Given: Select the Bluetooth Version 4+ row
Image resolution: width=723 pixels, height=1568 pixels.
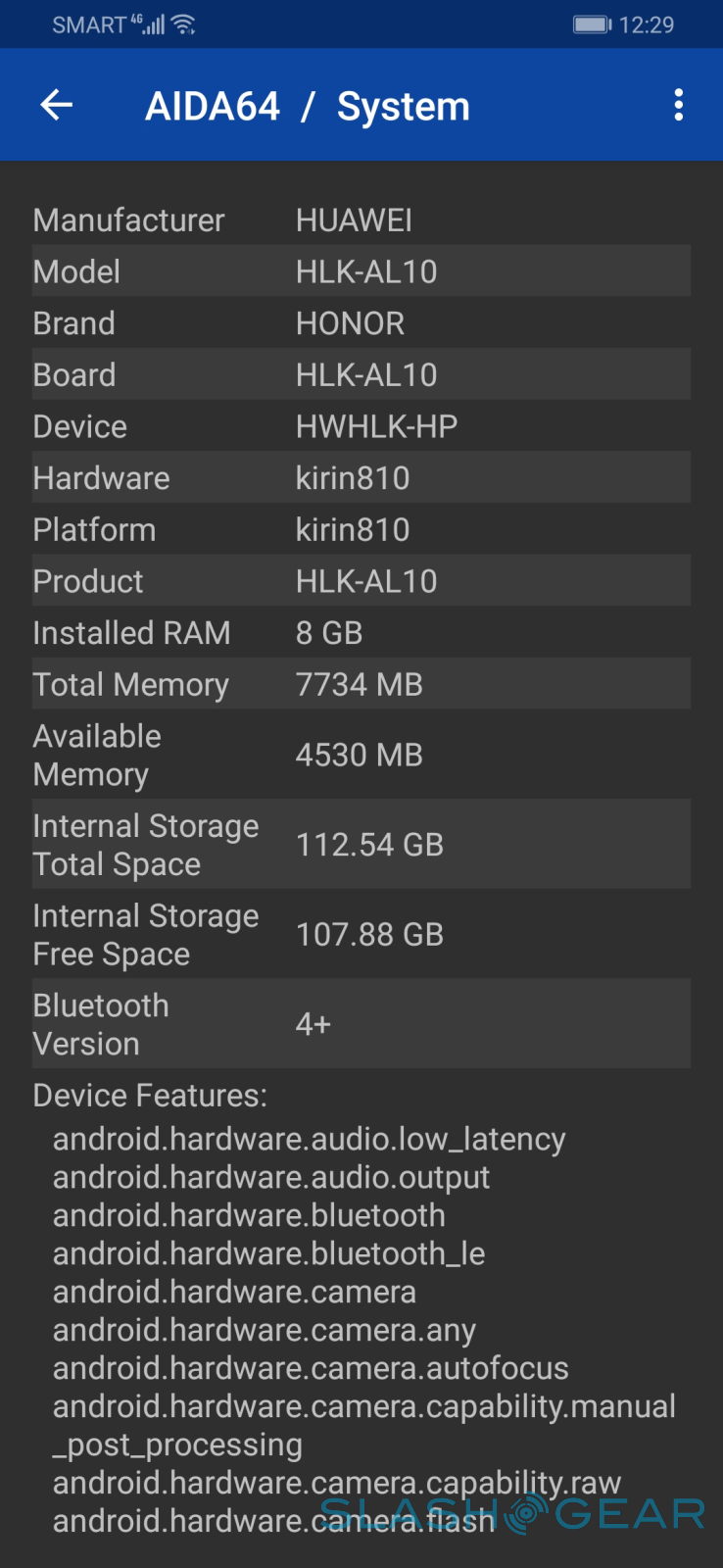Looking at the screenshot, I should [x=361, y=1024].
